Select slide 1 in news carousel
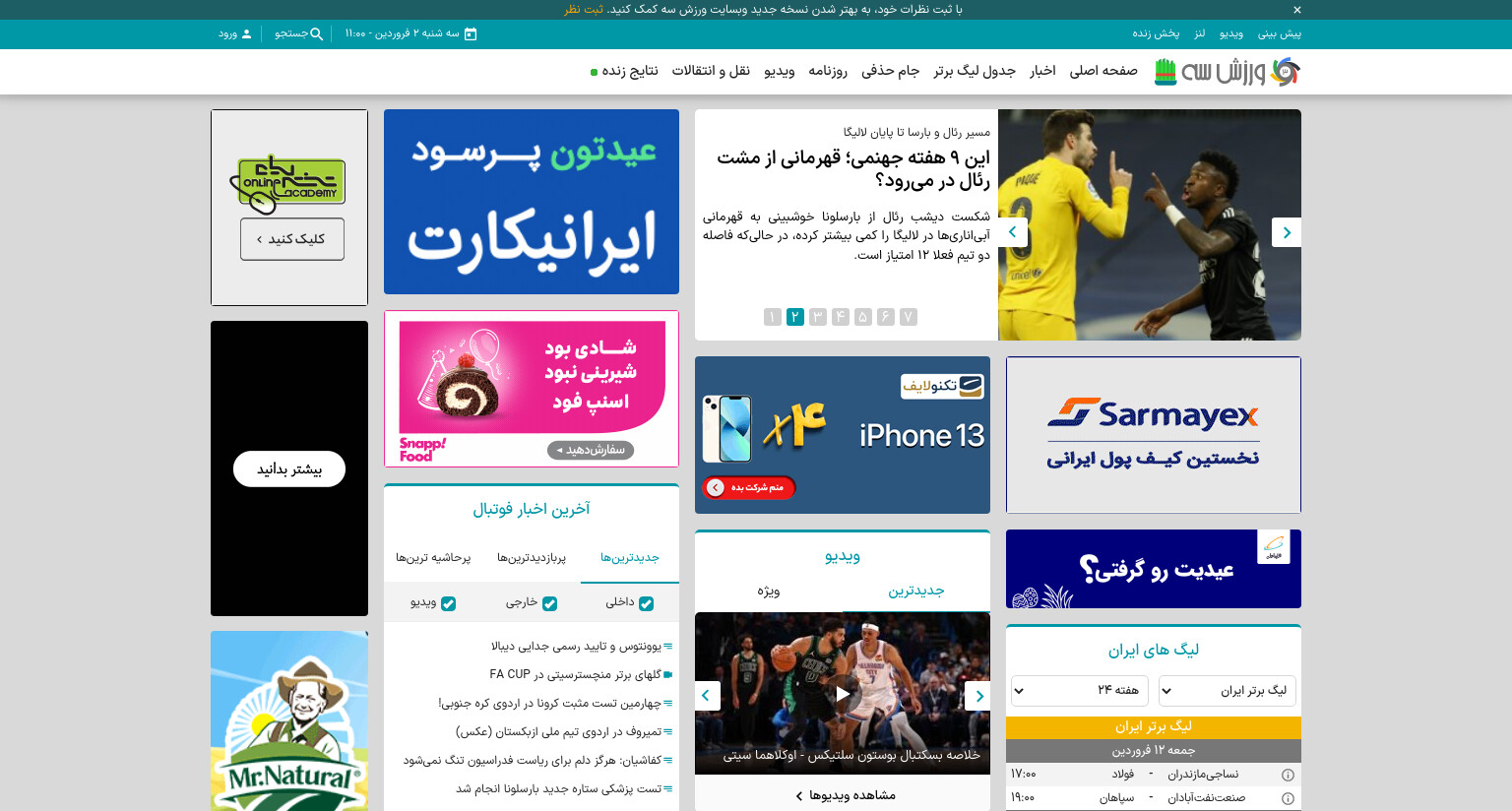This screenshot has width=1512, height=811. 773,317
